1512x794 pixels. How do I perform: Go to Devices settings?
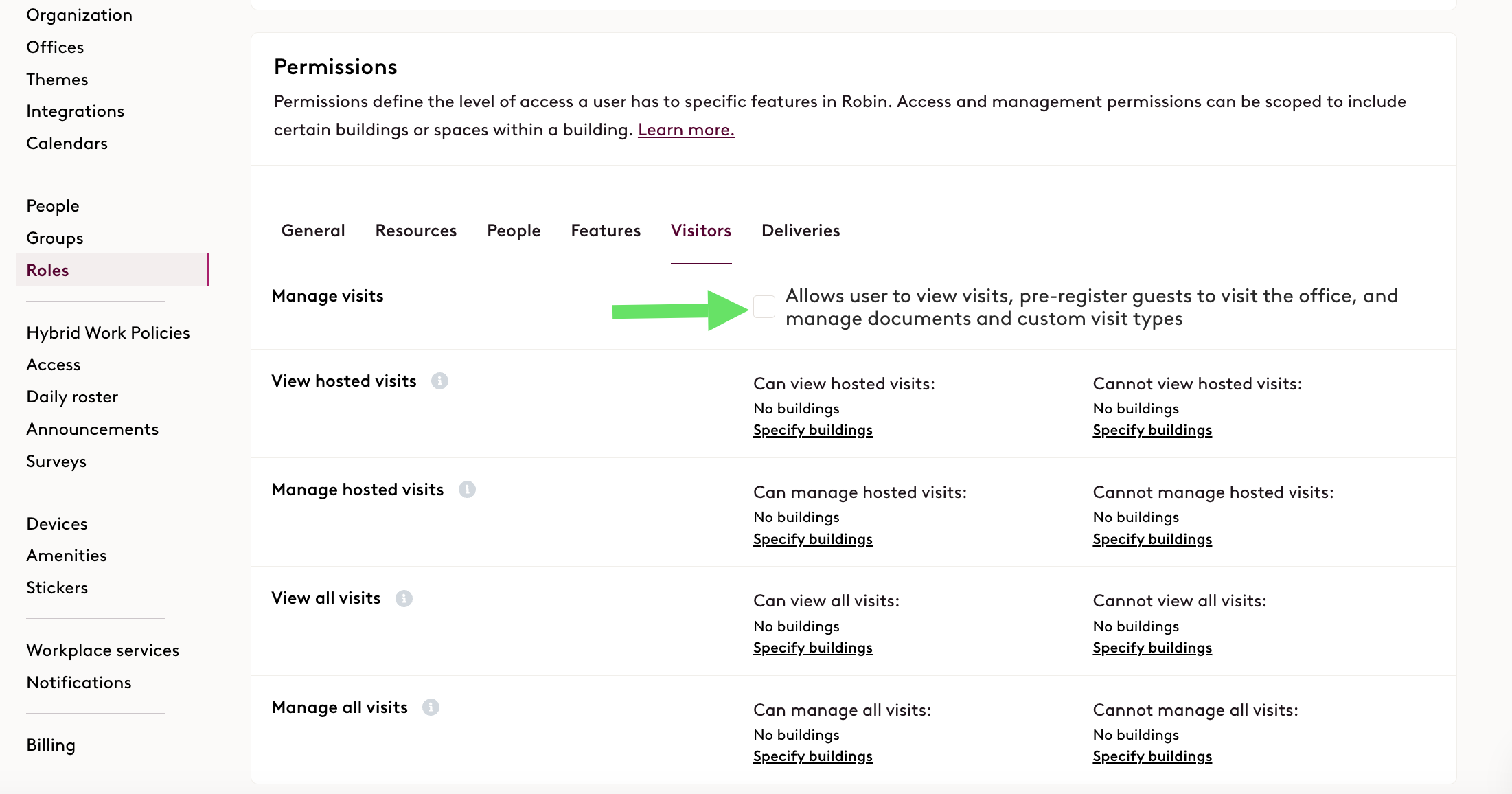(x=57, y=524)
